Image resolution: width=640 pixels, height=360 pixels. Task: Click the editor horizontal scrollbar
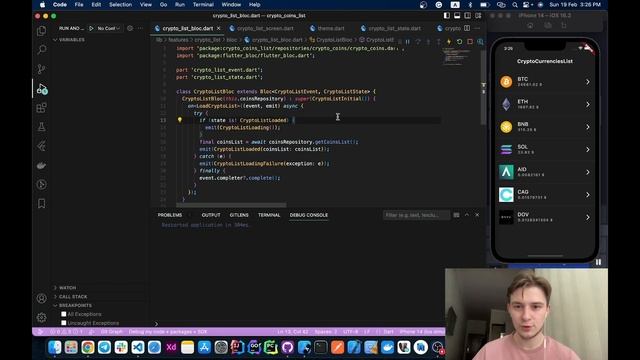(x=231, y=205)
